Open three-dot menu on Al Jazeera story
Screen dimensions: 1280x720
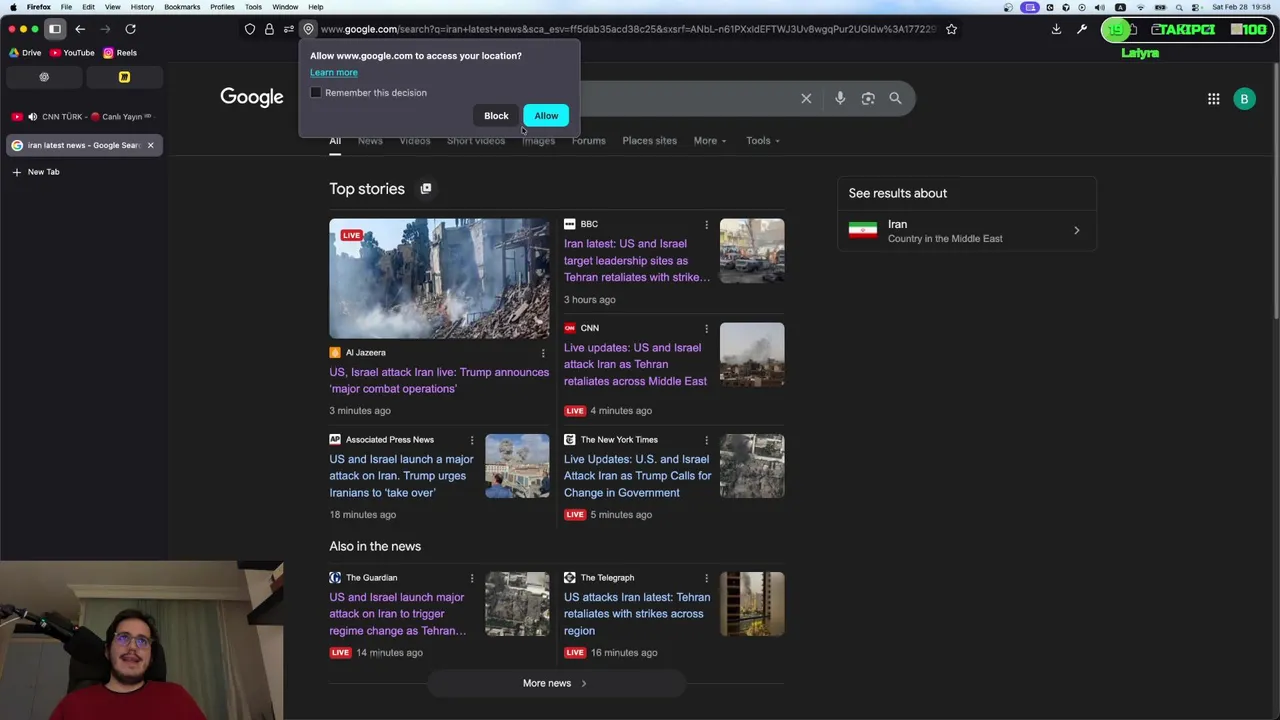point(543,353)
